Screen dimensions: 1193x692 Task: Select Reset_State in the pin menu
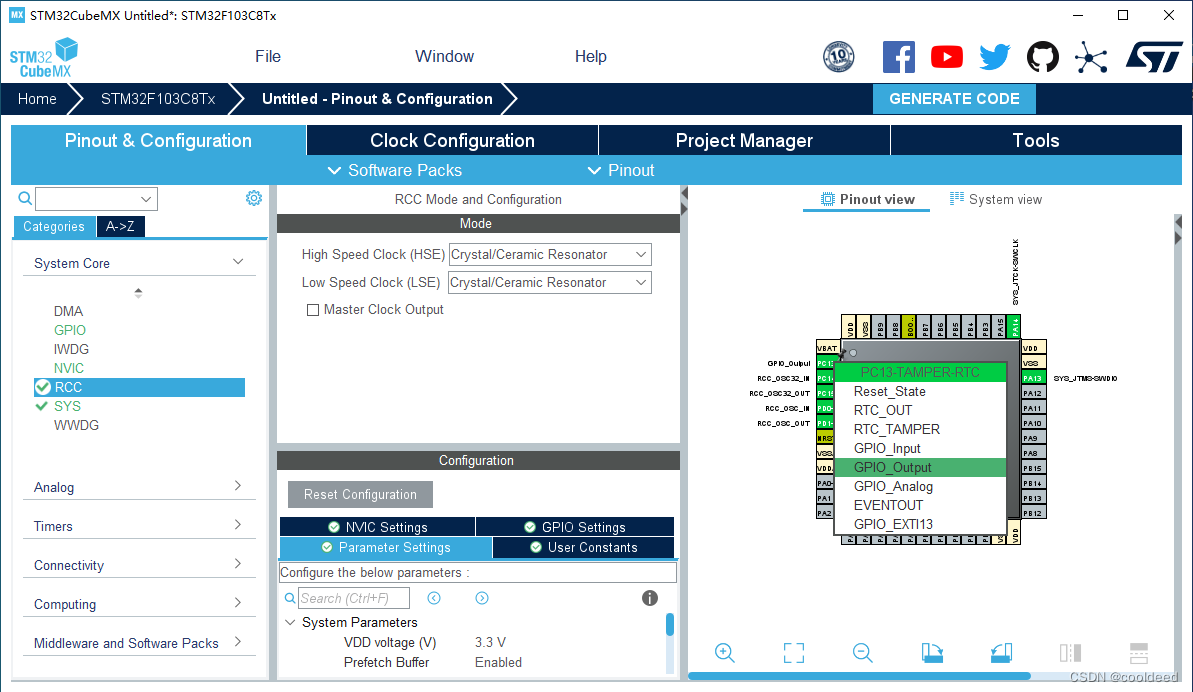920,391
